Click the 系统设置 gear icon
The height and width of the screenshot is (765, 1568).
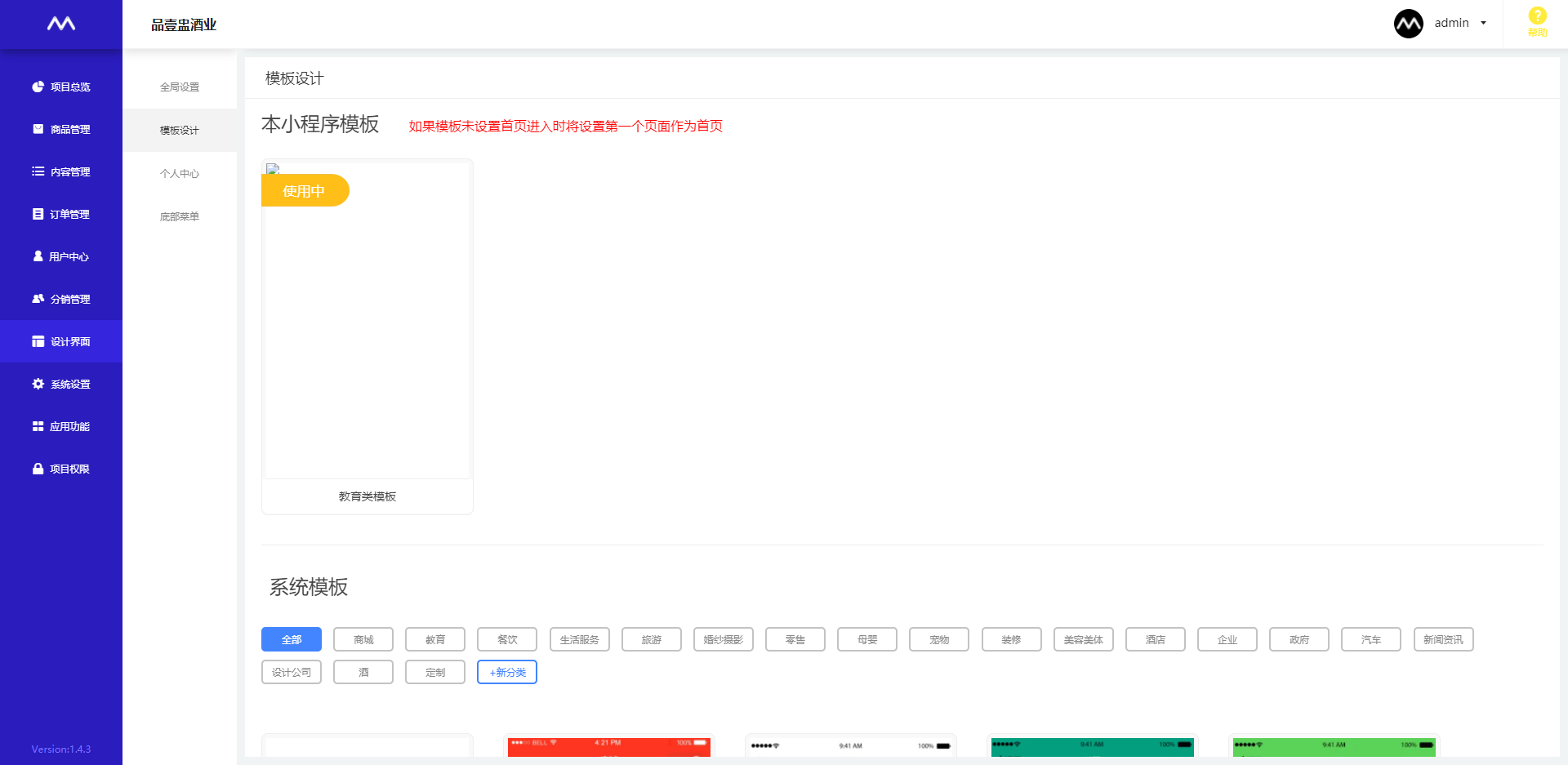[x=38, y=384]
